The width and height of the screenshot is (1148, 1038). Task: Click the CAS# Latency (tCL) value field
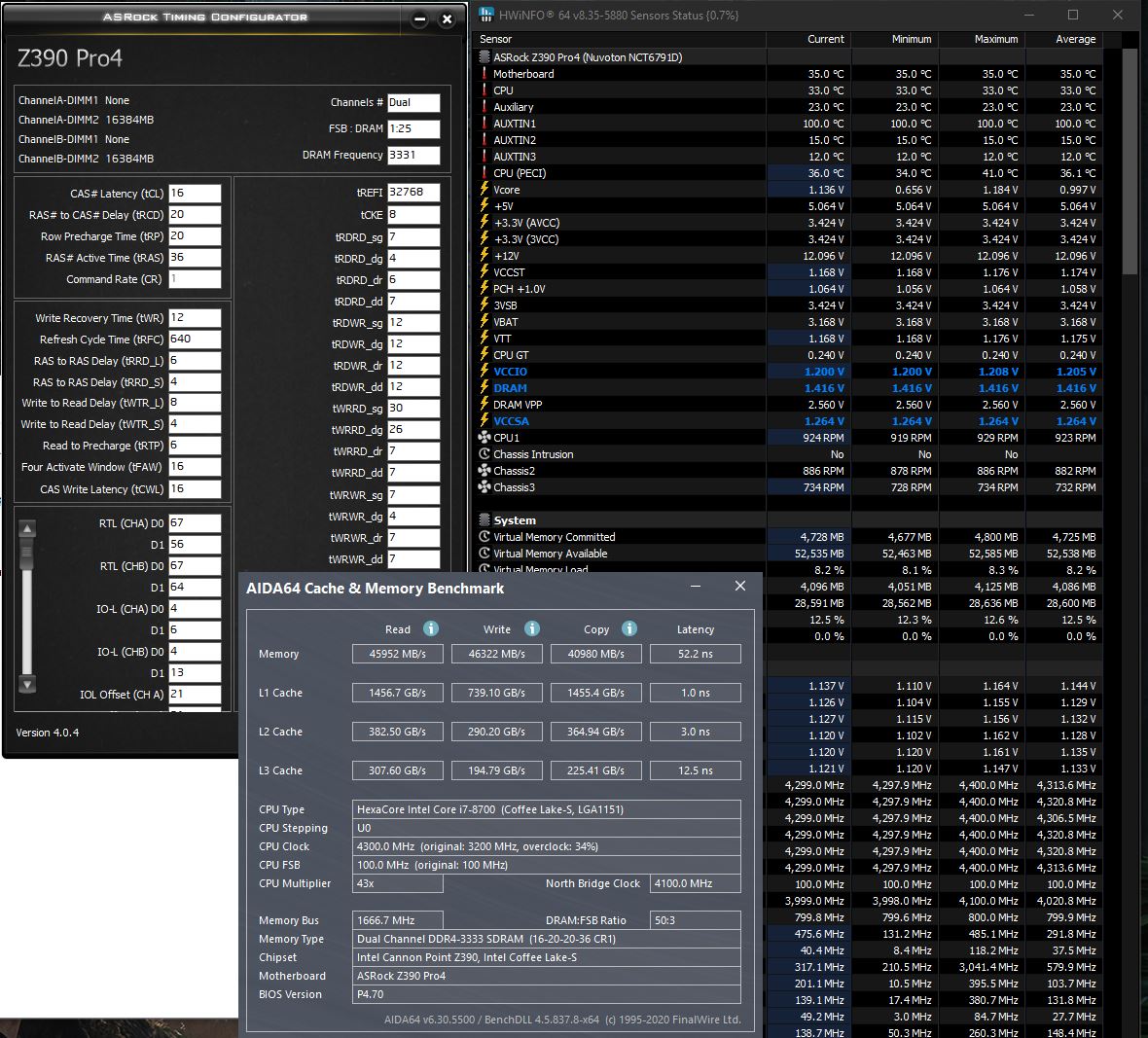[x=195, y=194]
